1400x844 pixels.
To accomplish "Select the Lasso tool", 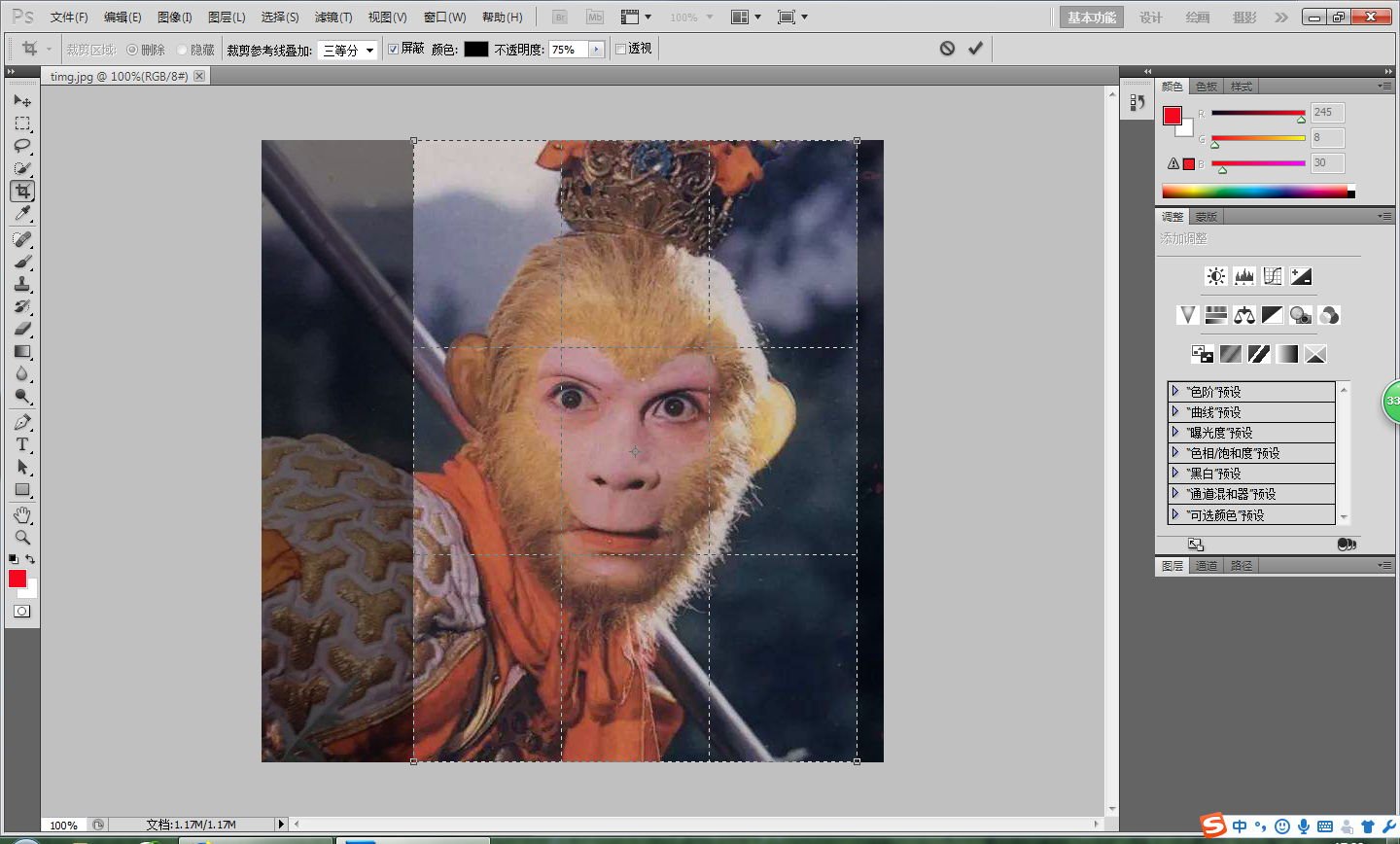I will pyautogui.click(x=22, y=146).
